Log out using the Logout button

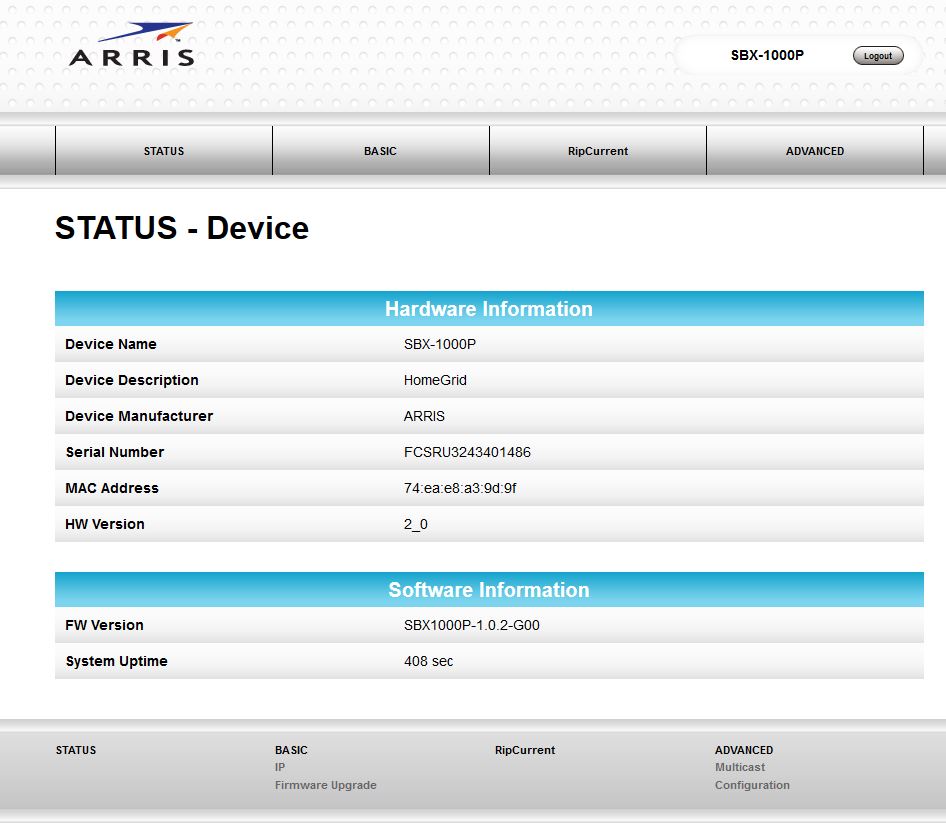[878, 56]
